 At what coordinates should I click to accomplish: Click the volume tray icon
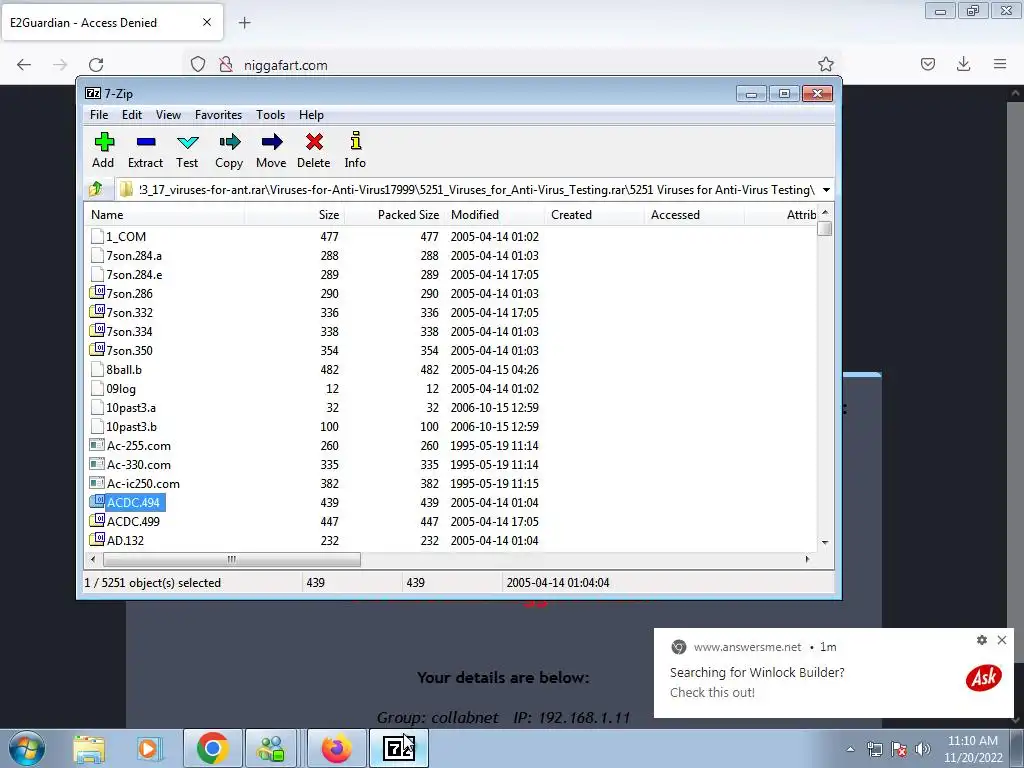(922, 749)
